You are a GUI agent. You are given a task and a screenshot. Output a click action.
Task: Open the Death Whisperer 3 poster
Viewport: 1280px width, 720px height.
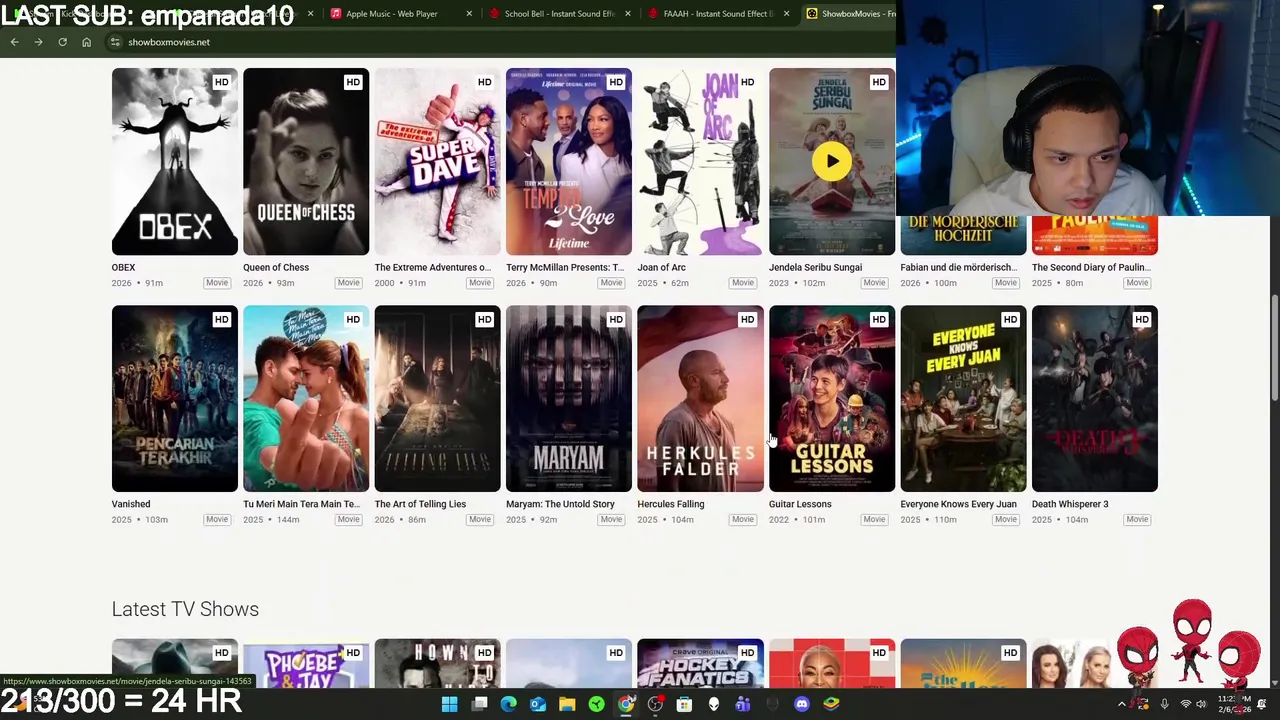(x=1095, y=398)
